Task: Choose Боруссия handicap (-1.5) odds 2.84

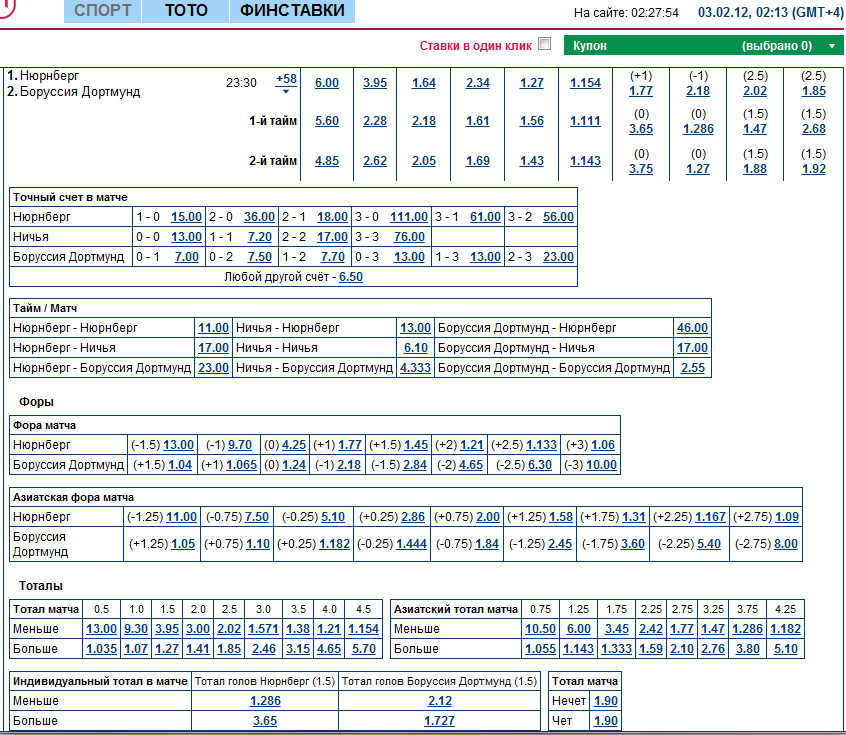Action: (x=414, y=465)
